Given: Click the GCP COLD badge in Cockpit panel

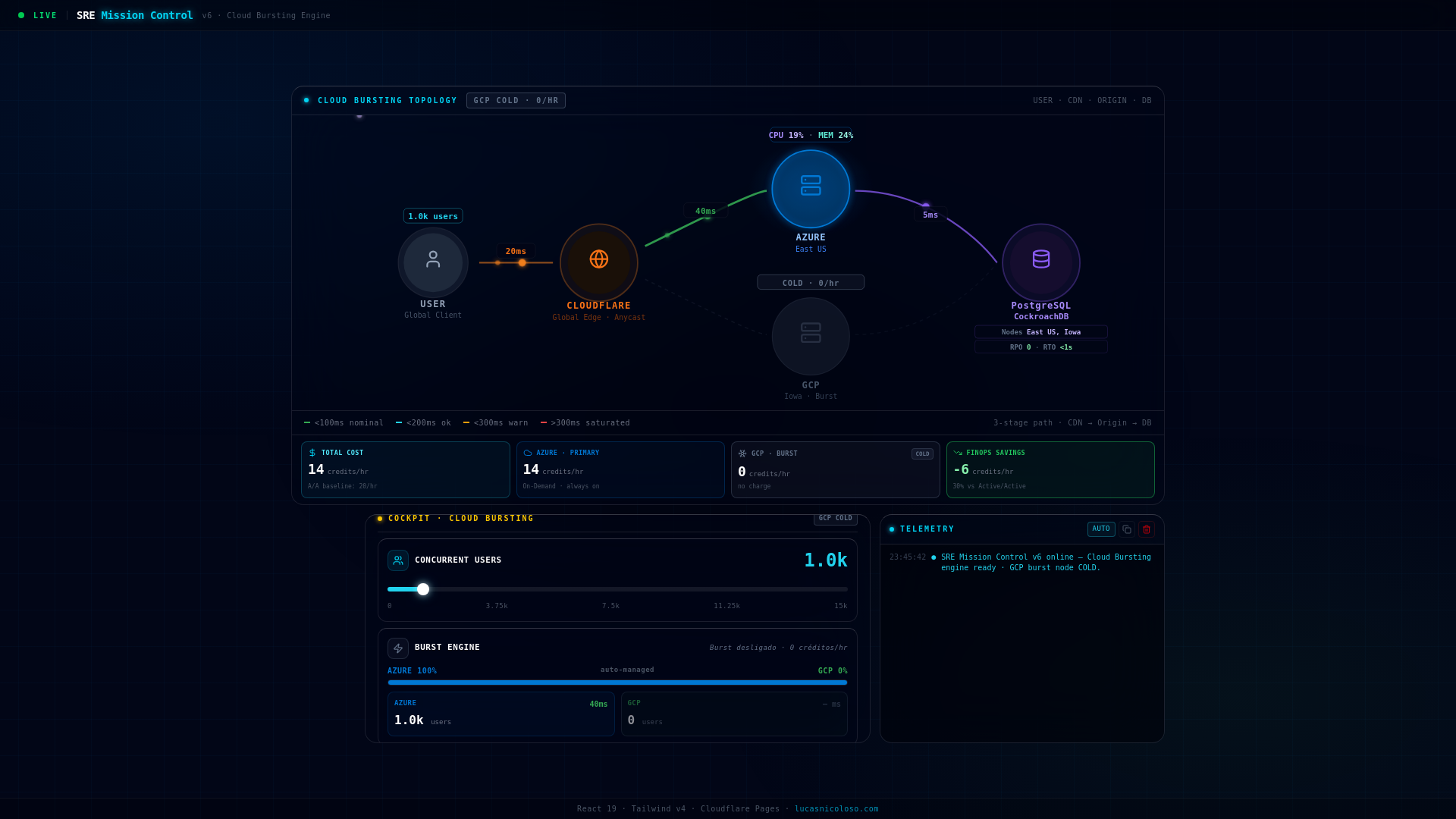Looking at the screenshot, I should click(836, 519).
